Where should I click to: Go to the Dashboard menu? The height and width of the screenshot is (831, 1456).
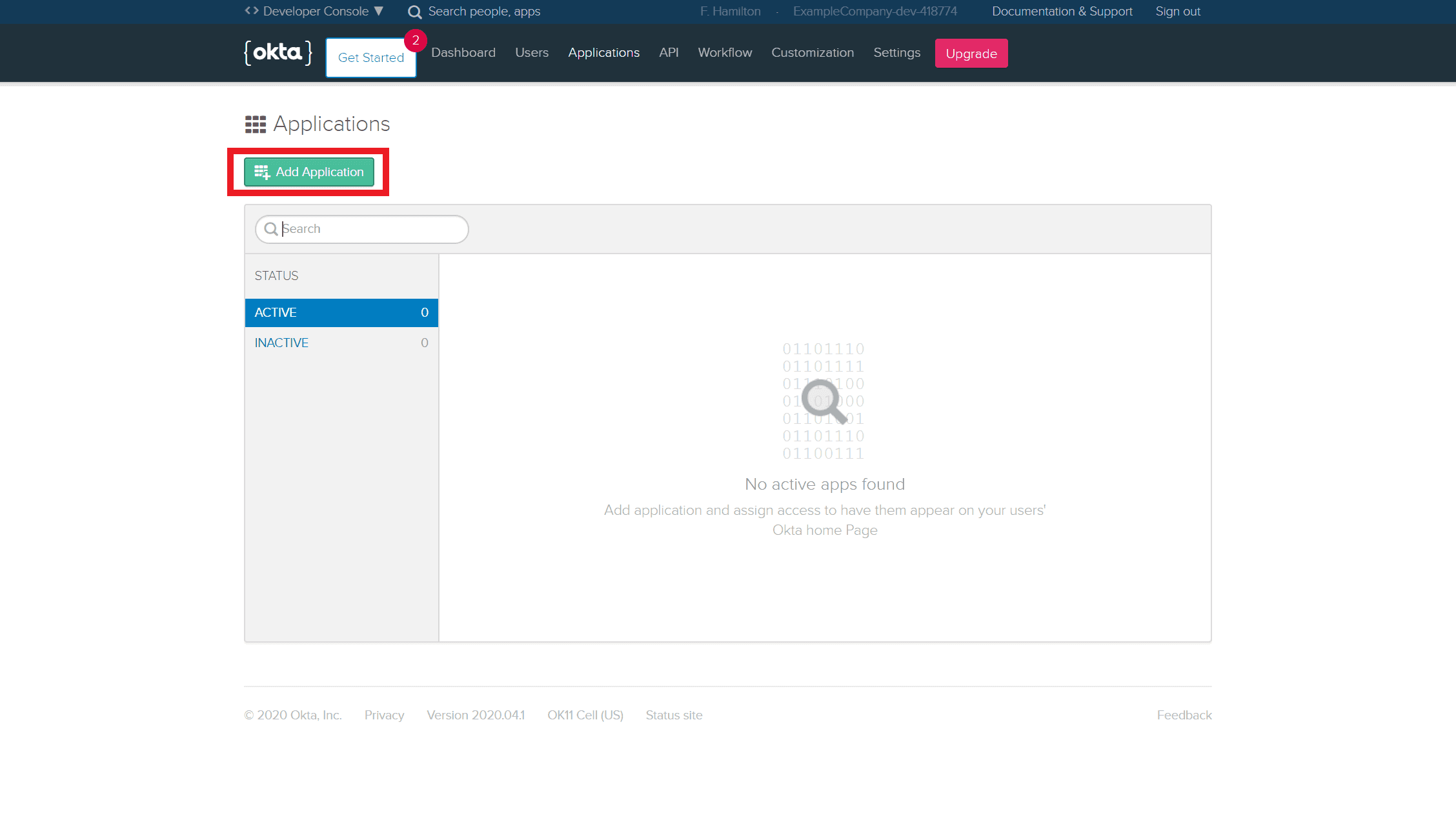463,52
